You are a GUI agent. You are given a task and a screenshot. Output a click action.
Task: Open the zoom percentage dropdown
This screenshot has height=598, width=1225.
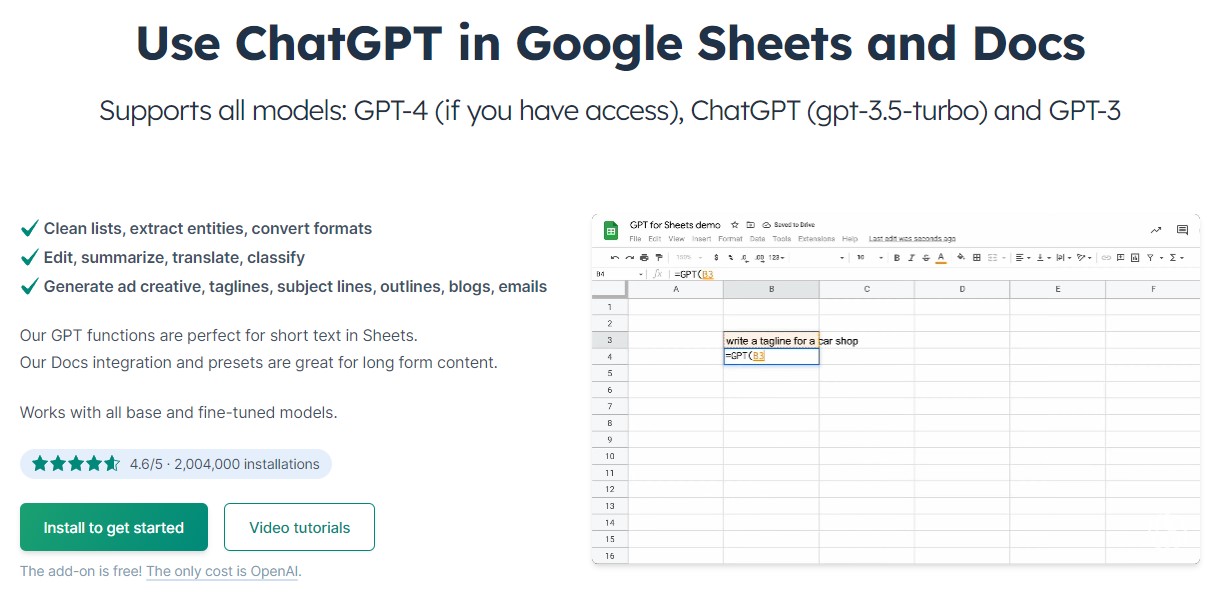tap(688, 258)
